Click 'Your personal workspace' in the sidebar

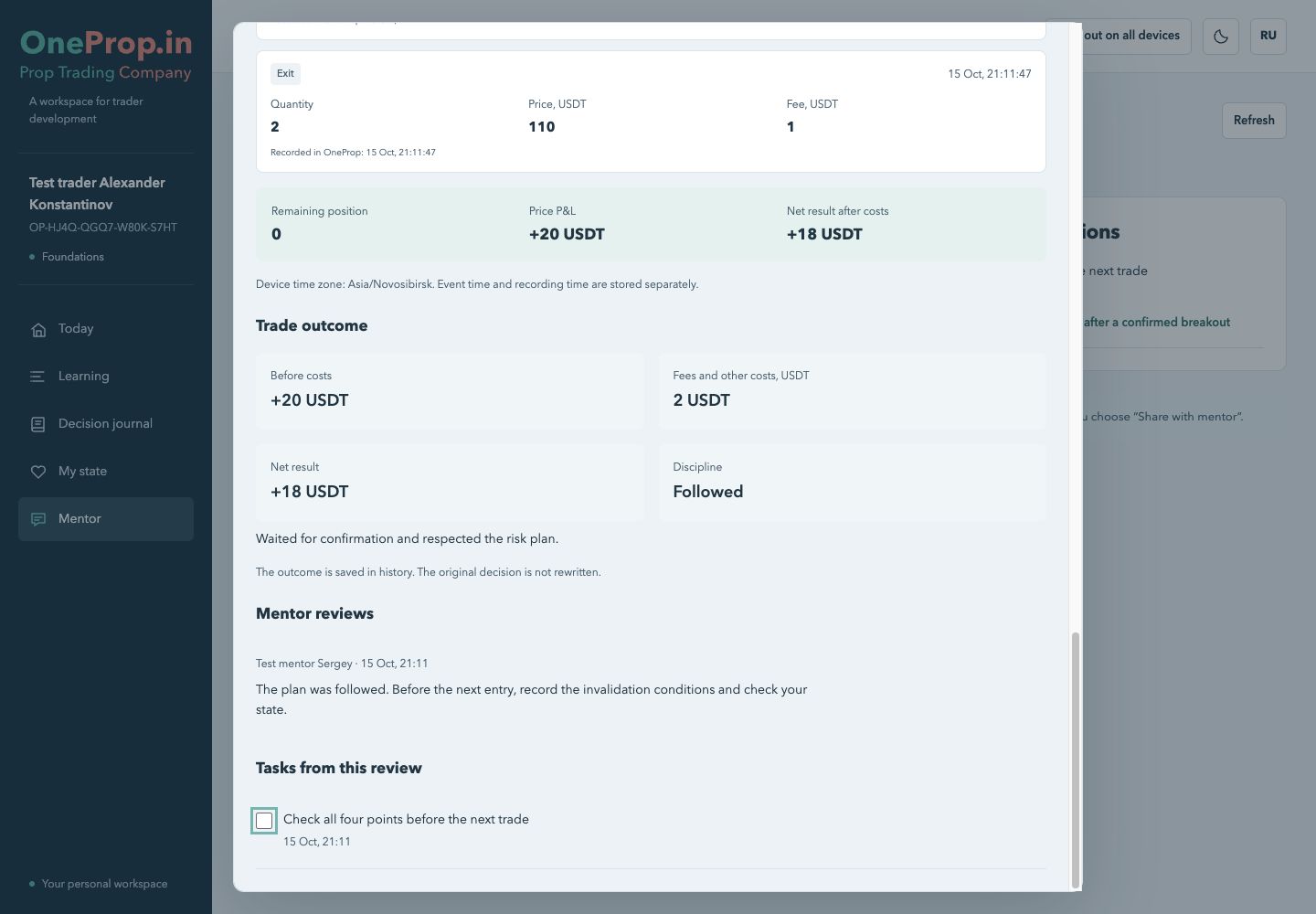tap(104, 884)
